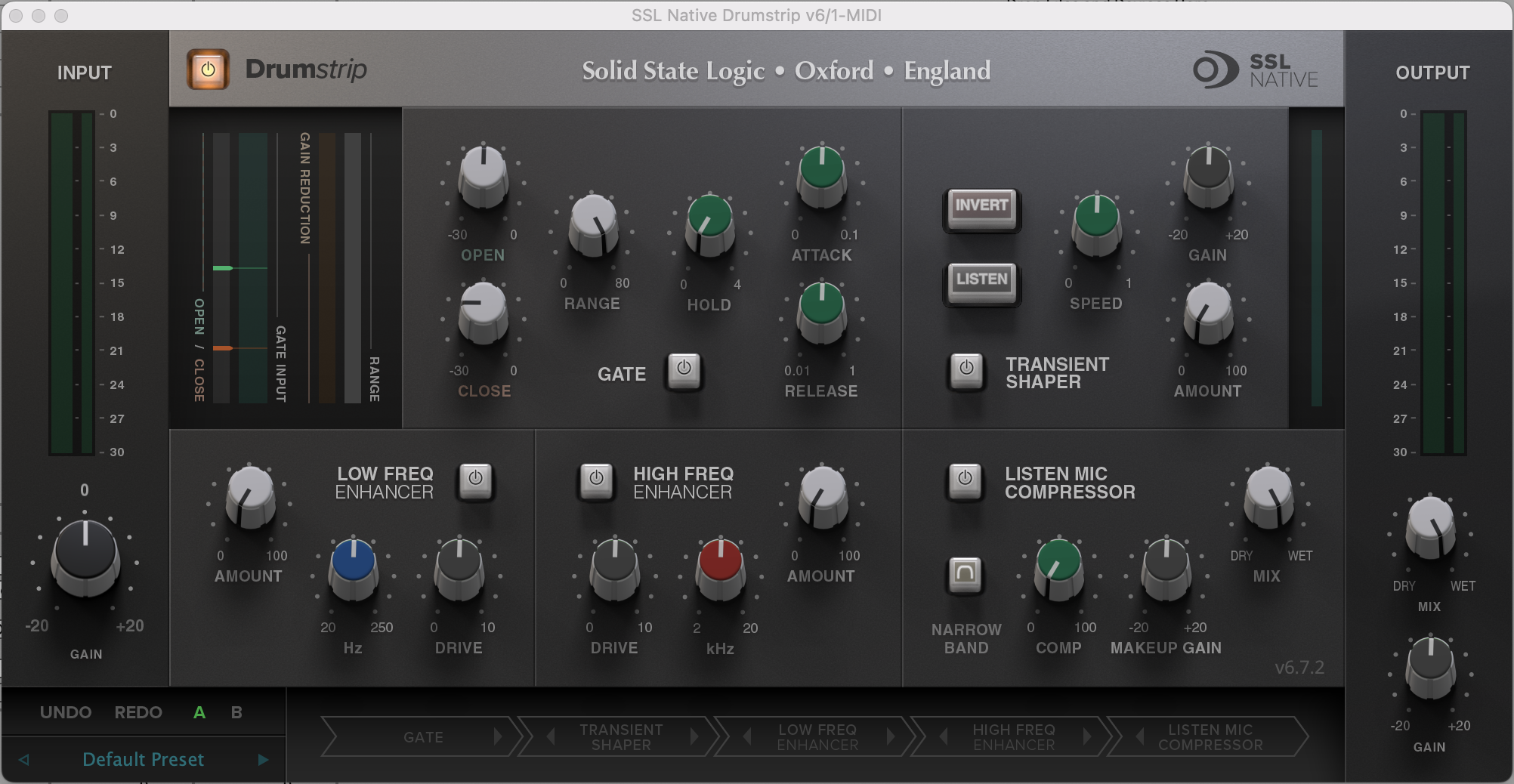Enable the Gate section power switch
Screen dimensions: 1514x784
coord(684,373)
